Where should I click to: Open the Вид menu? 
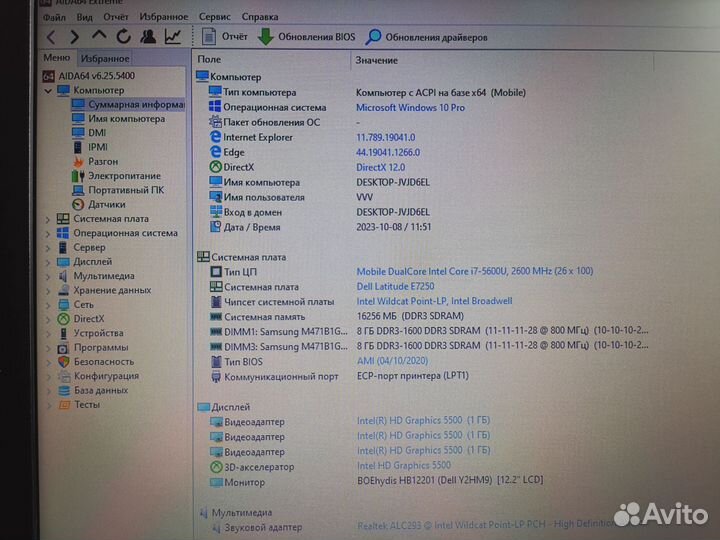coord(84,17)
